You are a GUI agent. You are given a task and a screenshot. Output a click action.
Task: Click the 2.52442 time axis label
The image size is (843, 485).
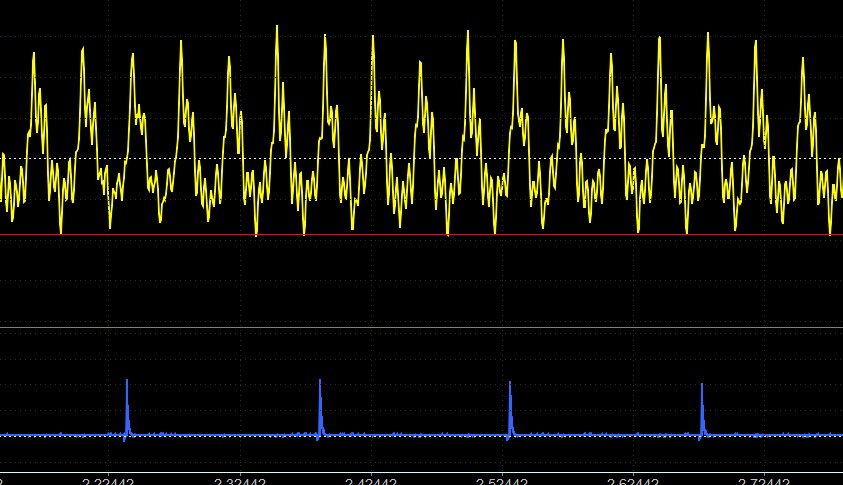tap(502, 481)
